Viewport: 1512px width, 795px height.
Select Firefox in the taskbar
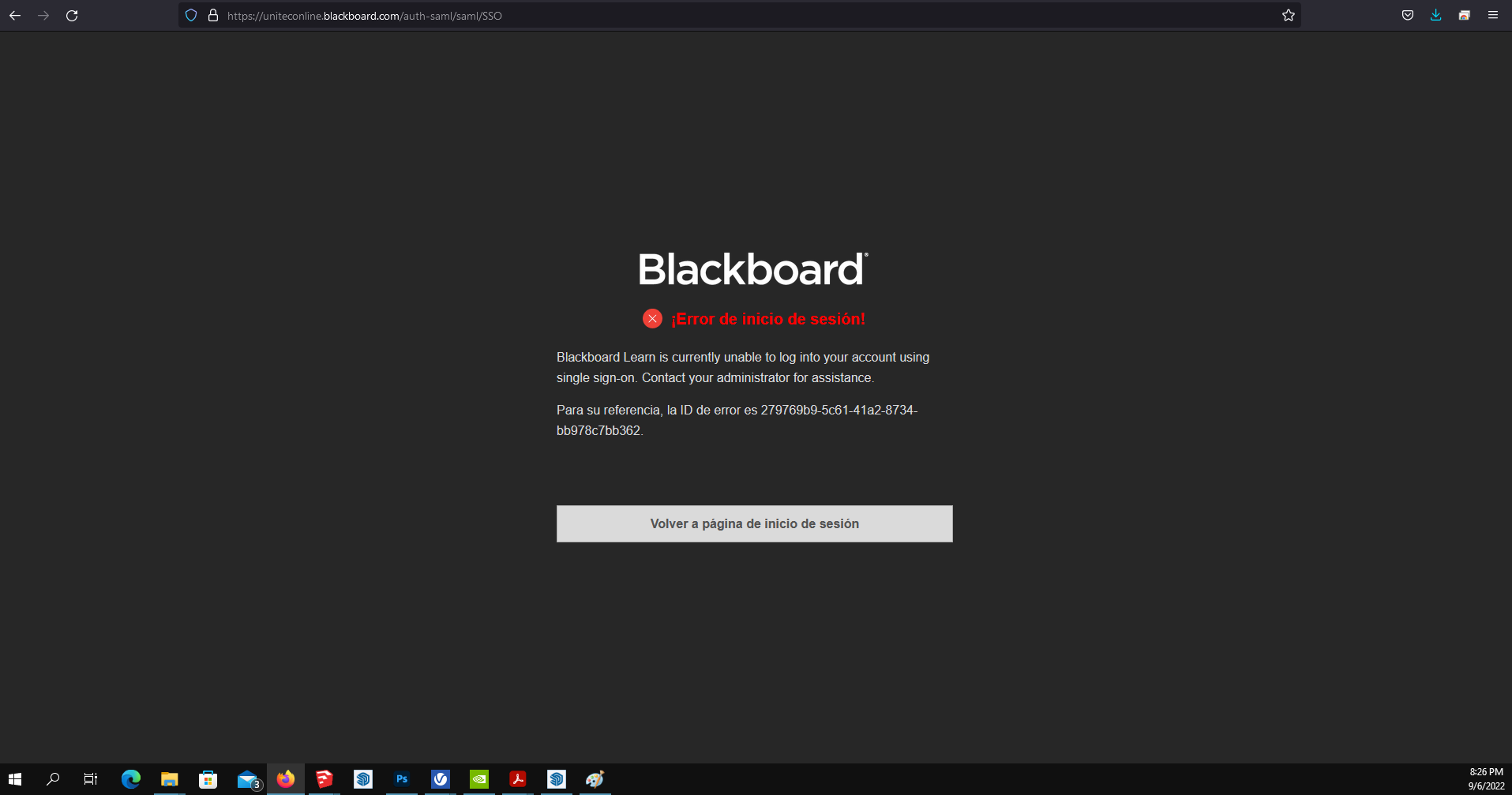point(286,779)
